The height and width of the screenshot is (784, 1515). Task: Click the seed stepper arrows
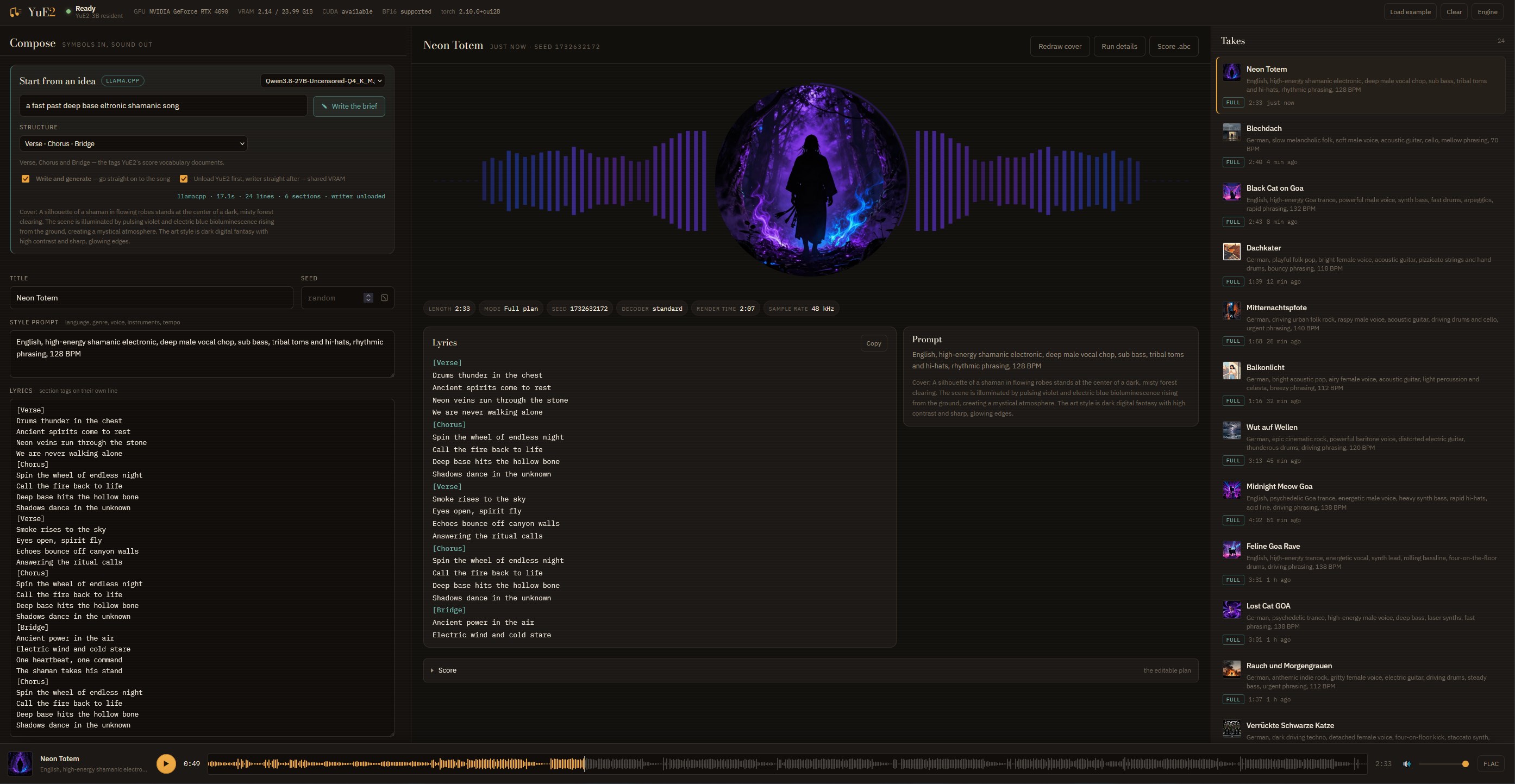(368, 298)
